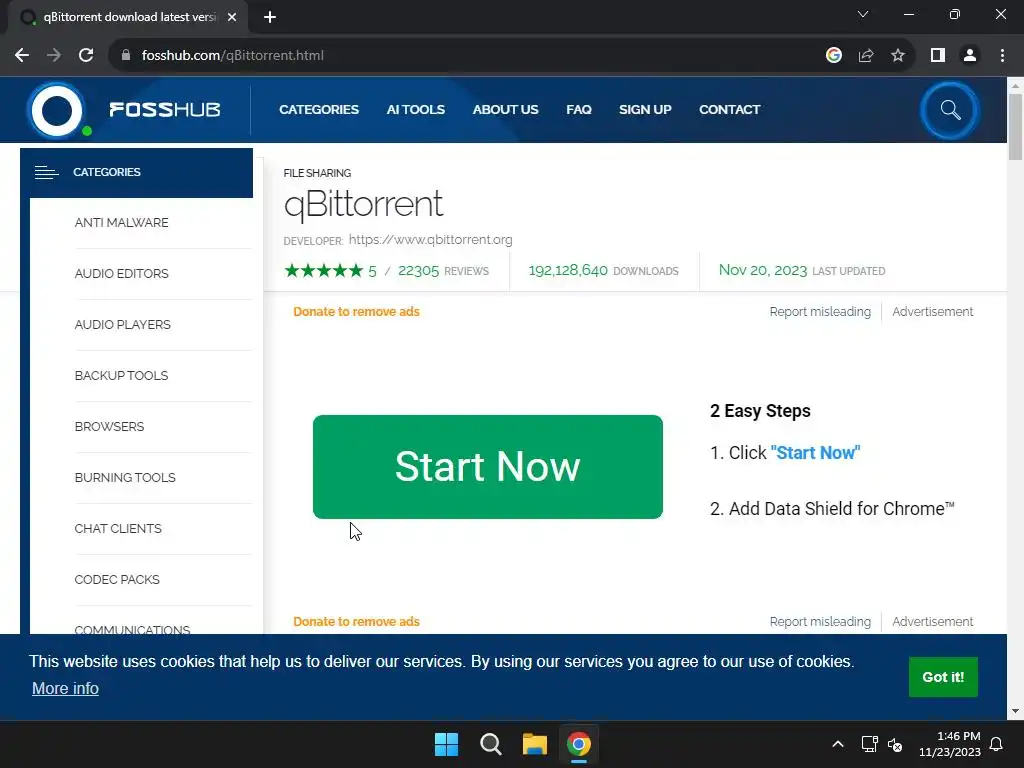Click the Chrome forward arrow

(x=54, y=56)
